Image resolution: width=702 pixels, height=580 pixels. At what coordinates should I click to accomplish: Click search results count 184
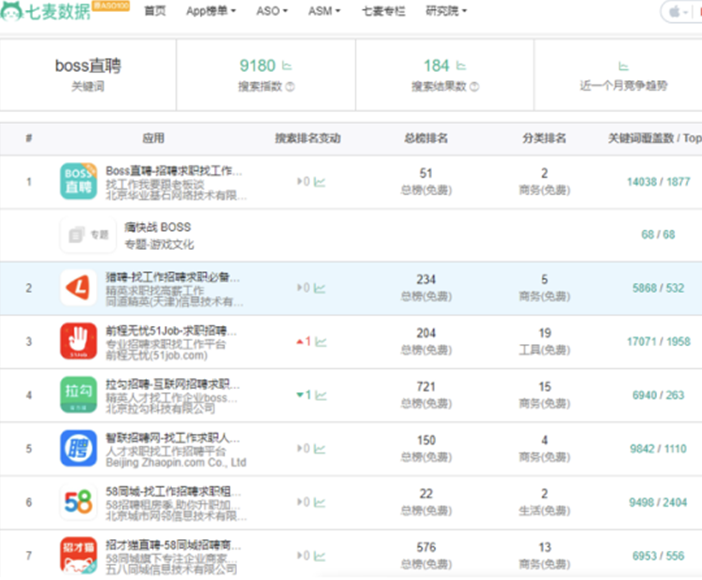click(x=437, y=66)
